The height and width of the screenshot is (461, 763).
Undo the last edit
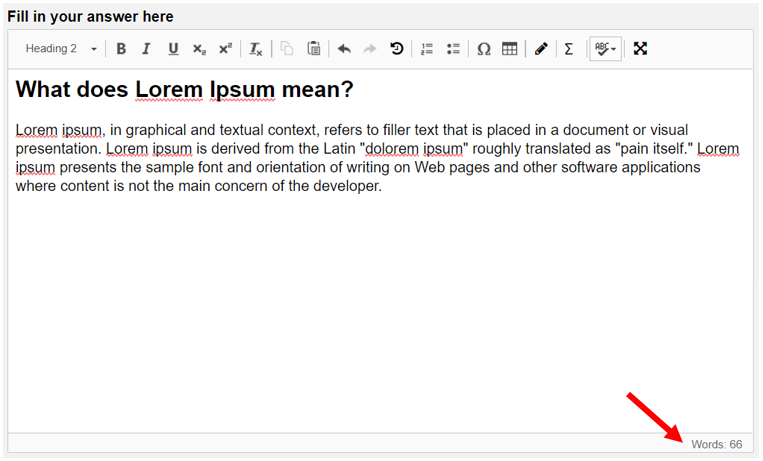(x=345, y=49)
